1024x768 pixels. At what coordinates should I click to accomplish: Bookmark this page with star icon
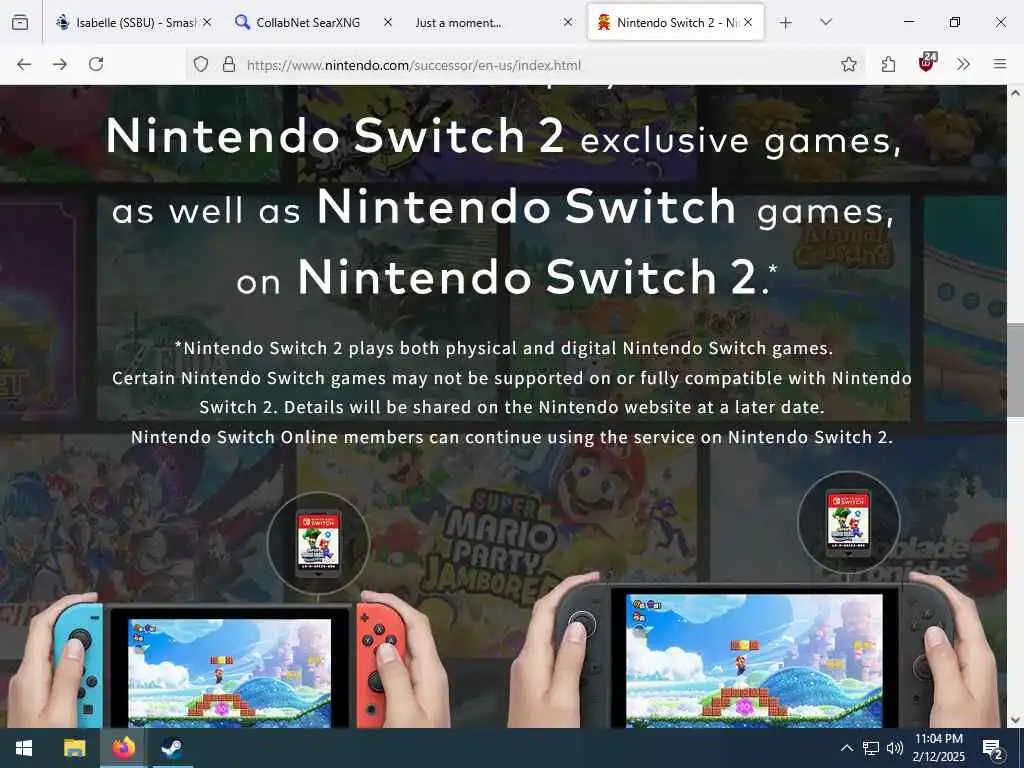(x=848, y=64)
